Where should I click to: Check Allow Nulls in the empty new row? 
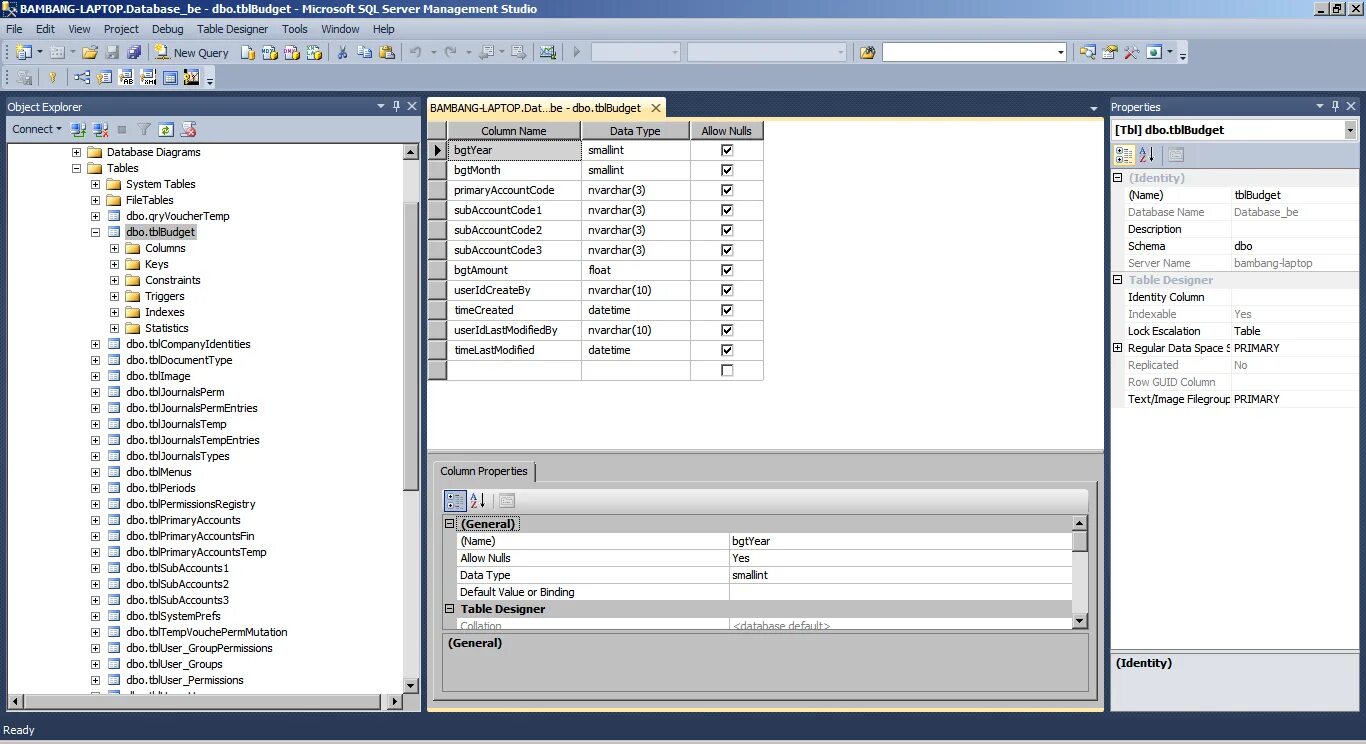[x=727, y=370]
